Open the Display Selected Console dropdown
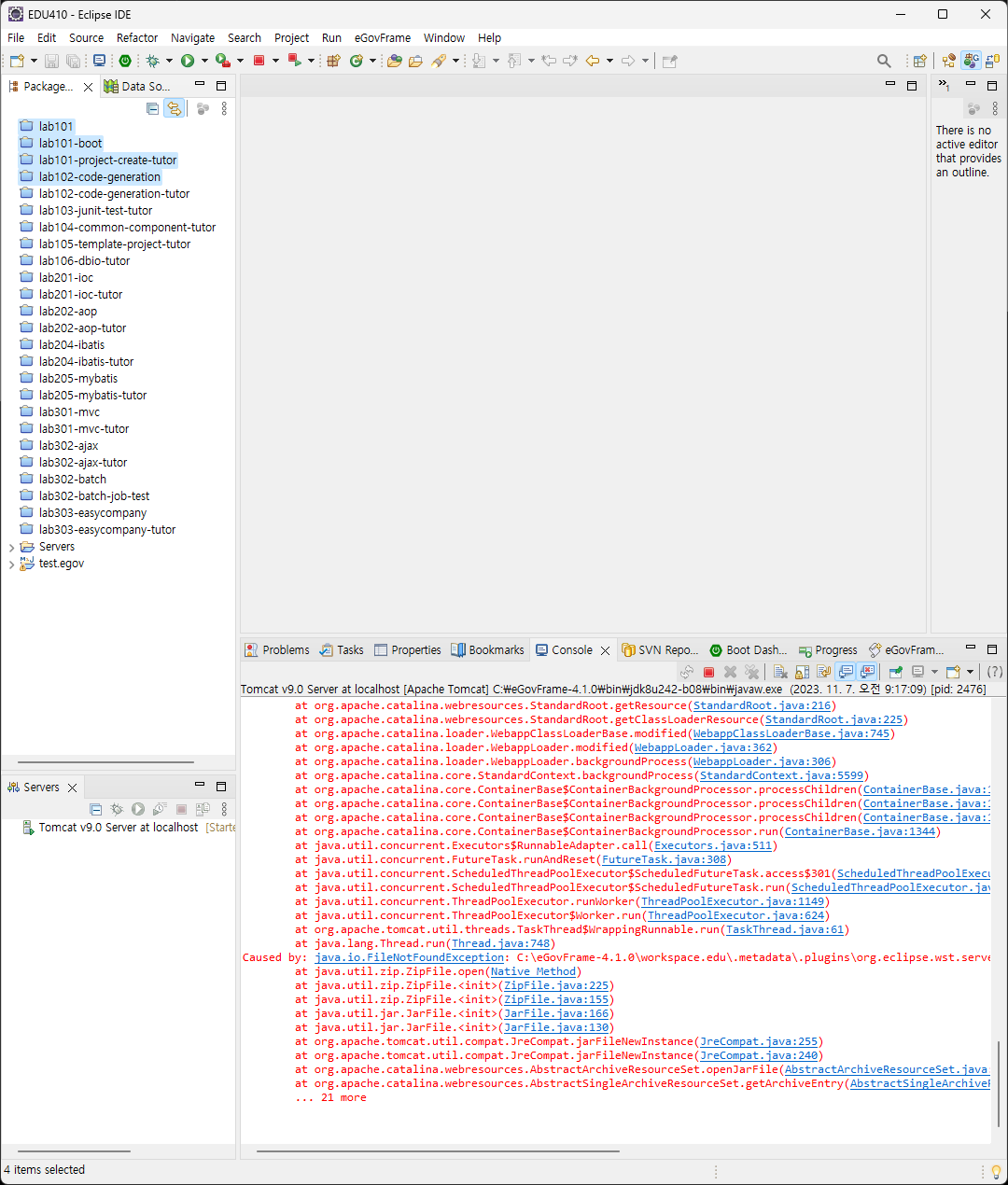1008x1185 pixels. point(934,672)
